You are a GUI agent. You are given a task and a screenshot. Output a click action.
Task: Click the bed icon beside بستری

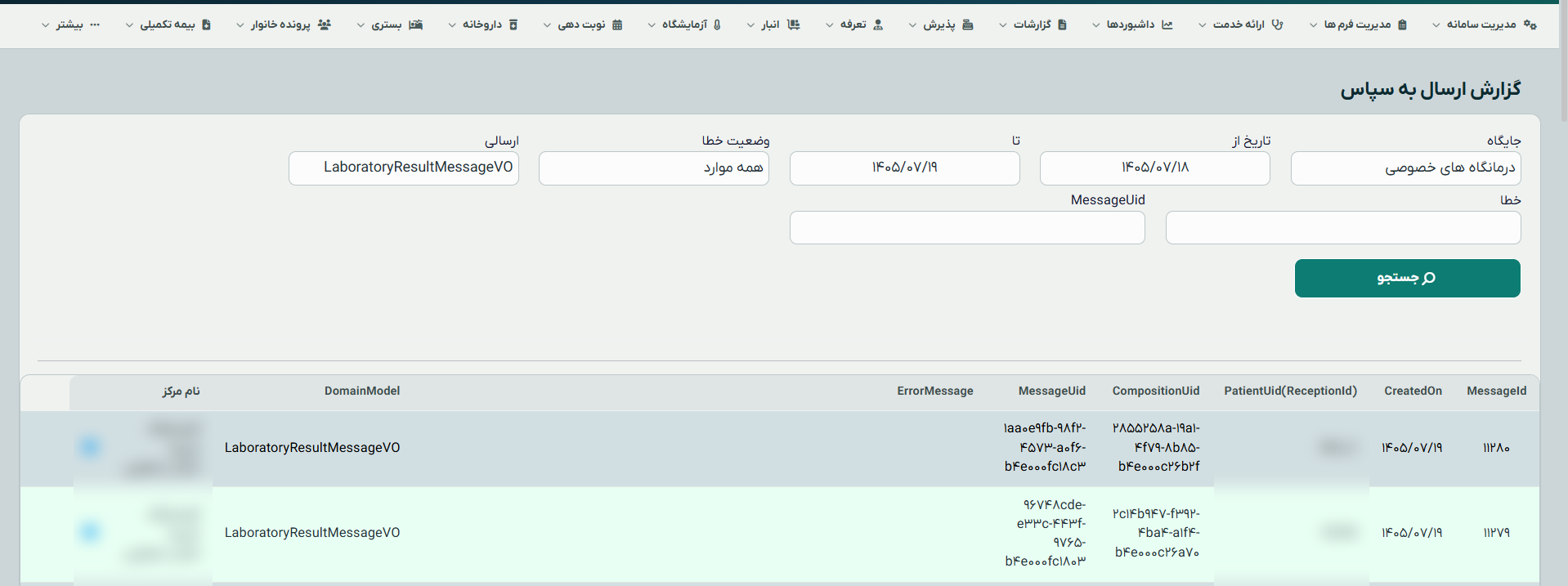[415, 25]
